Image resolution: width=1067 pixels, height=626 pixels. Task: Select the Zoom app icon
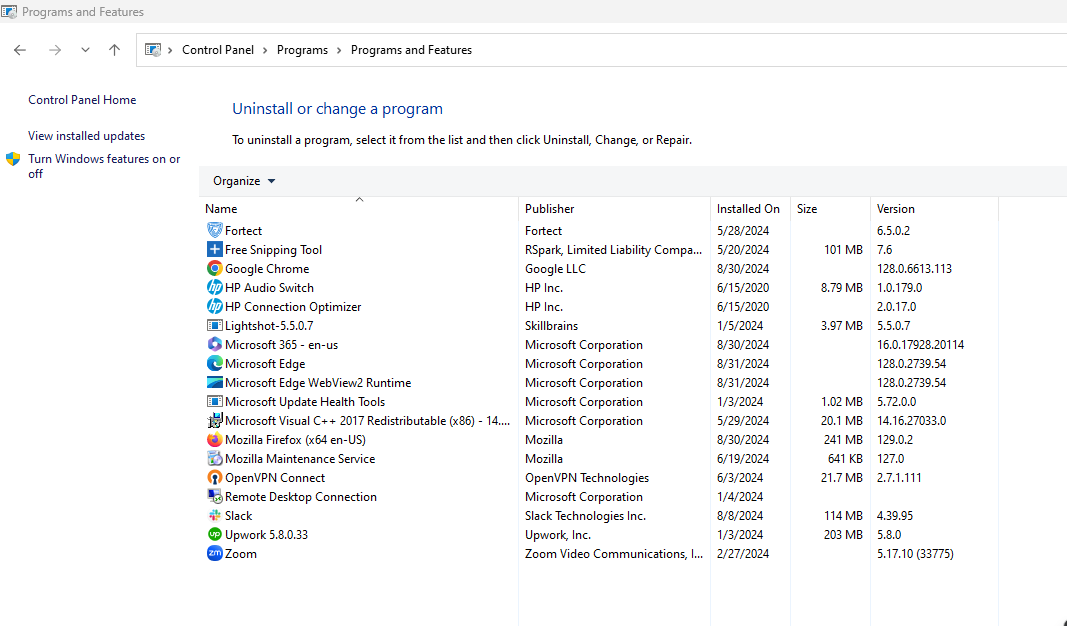click(x=213, y=553)
